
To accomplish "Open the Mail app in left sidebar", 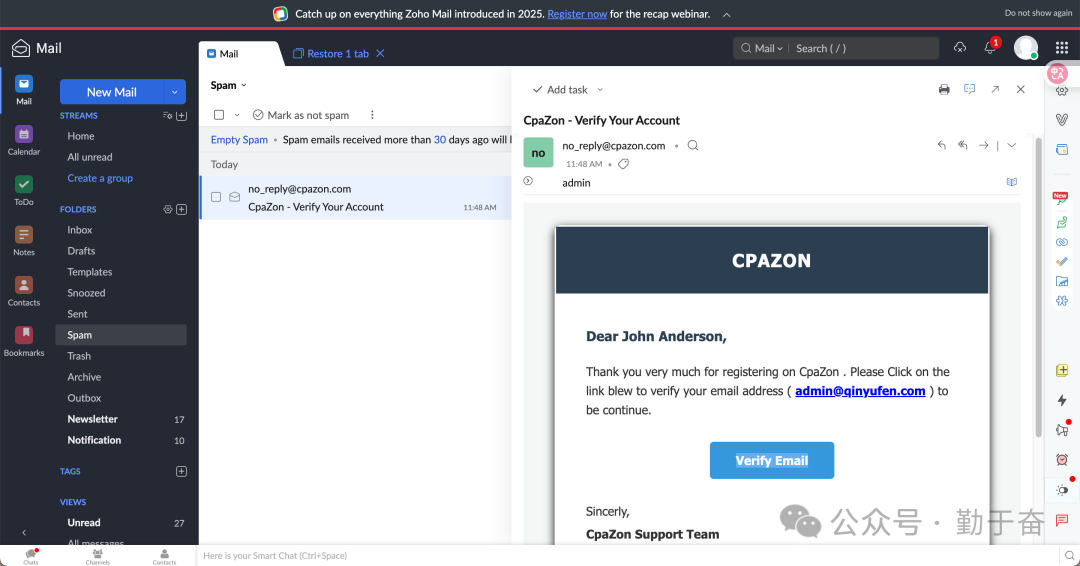I will pyautogui.click(x=23, y=90).
